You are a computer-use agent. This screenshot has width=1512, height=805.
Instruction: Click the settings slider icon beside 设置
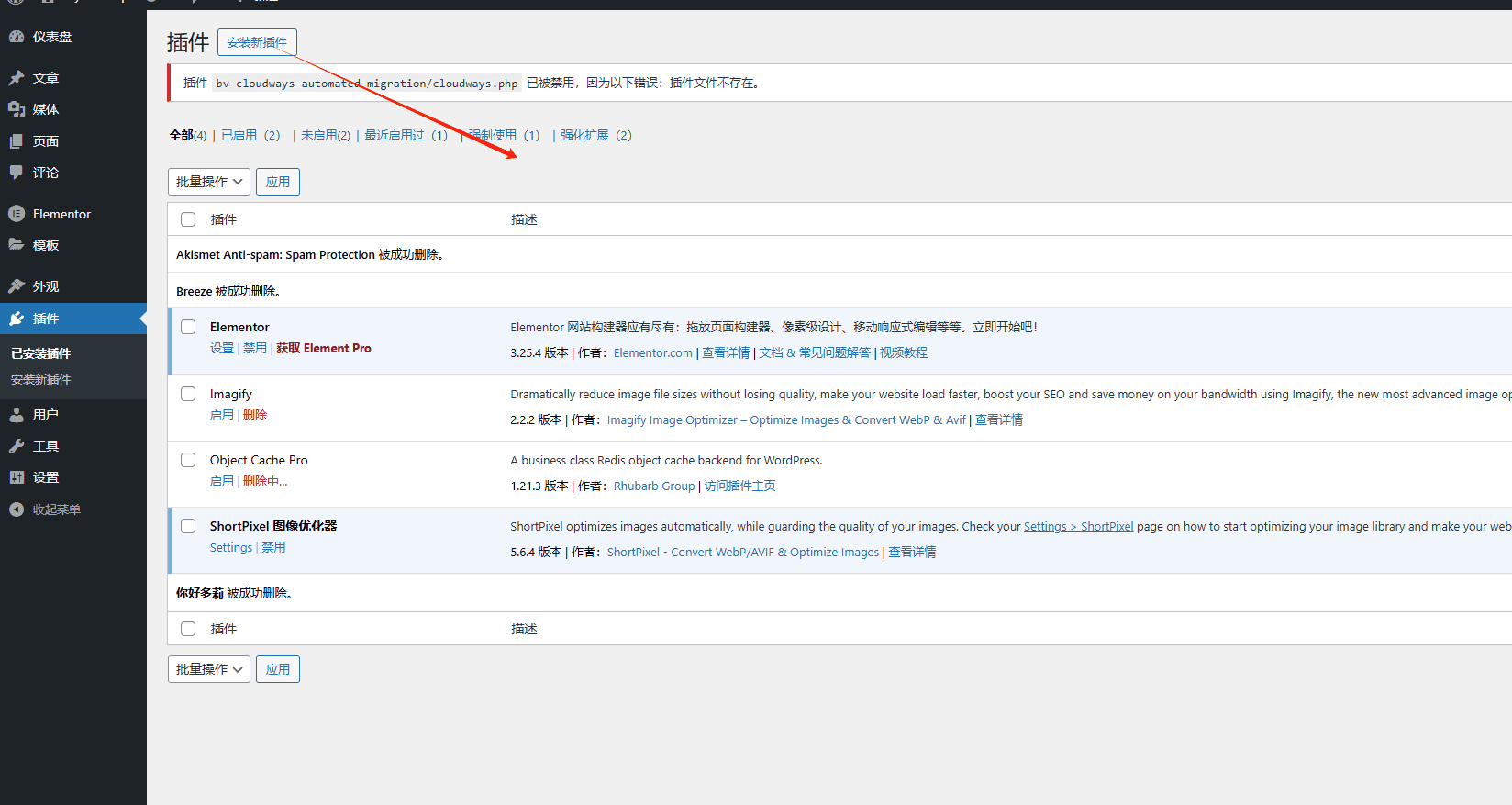pyautogui.click(x=17, y=477)
